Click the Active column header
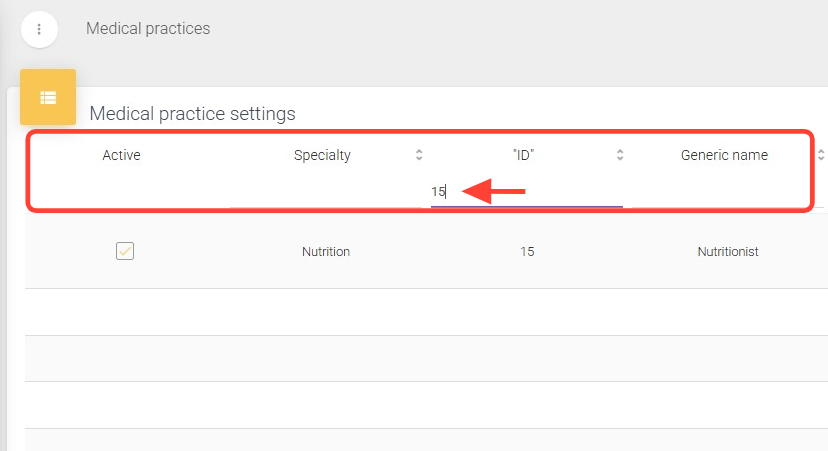 pos(122,155)
